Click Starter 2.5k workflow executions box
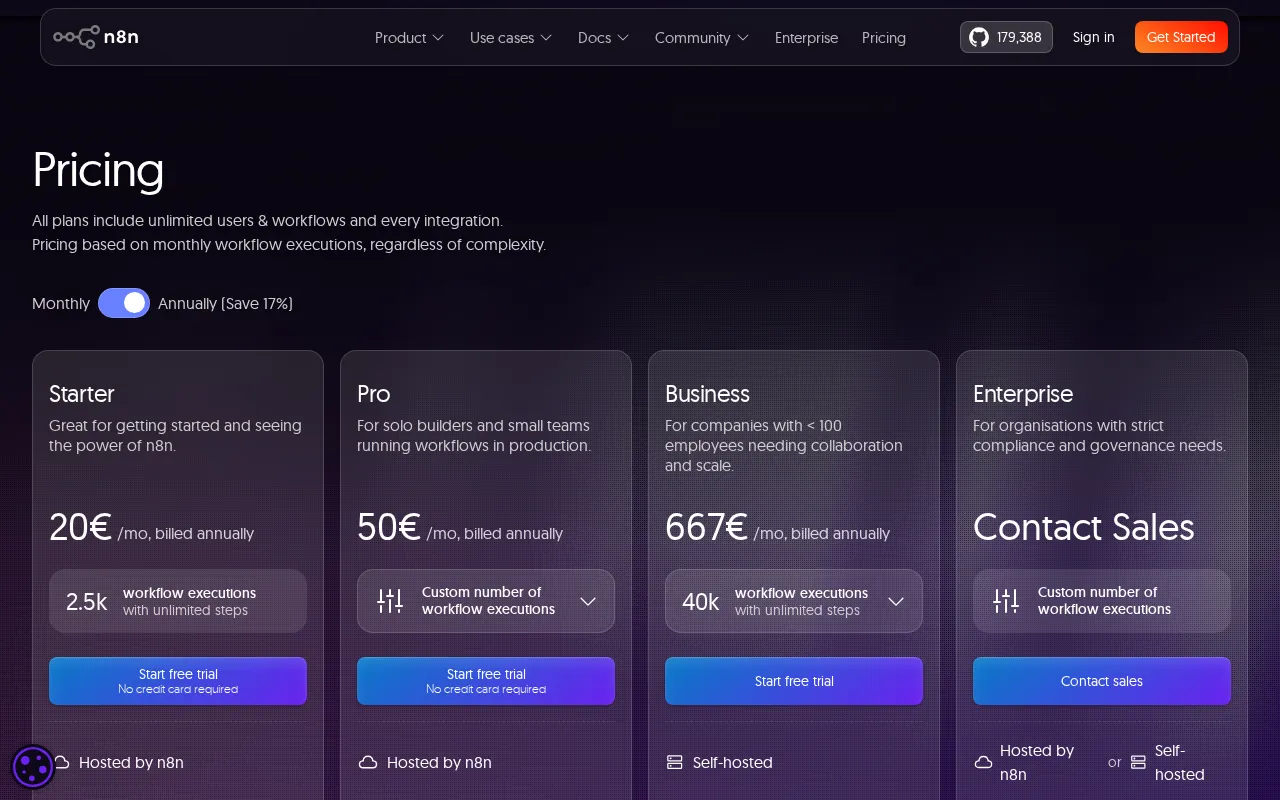 (x=178, y=601)
